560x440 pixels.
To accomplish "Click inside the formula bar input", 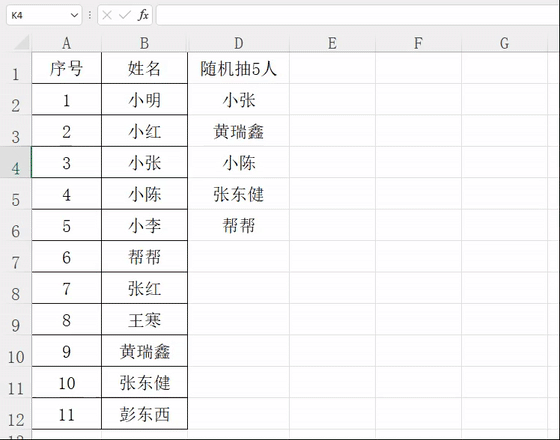I will pyautogui.click(x=358, y=15).
